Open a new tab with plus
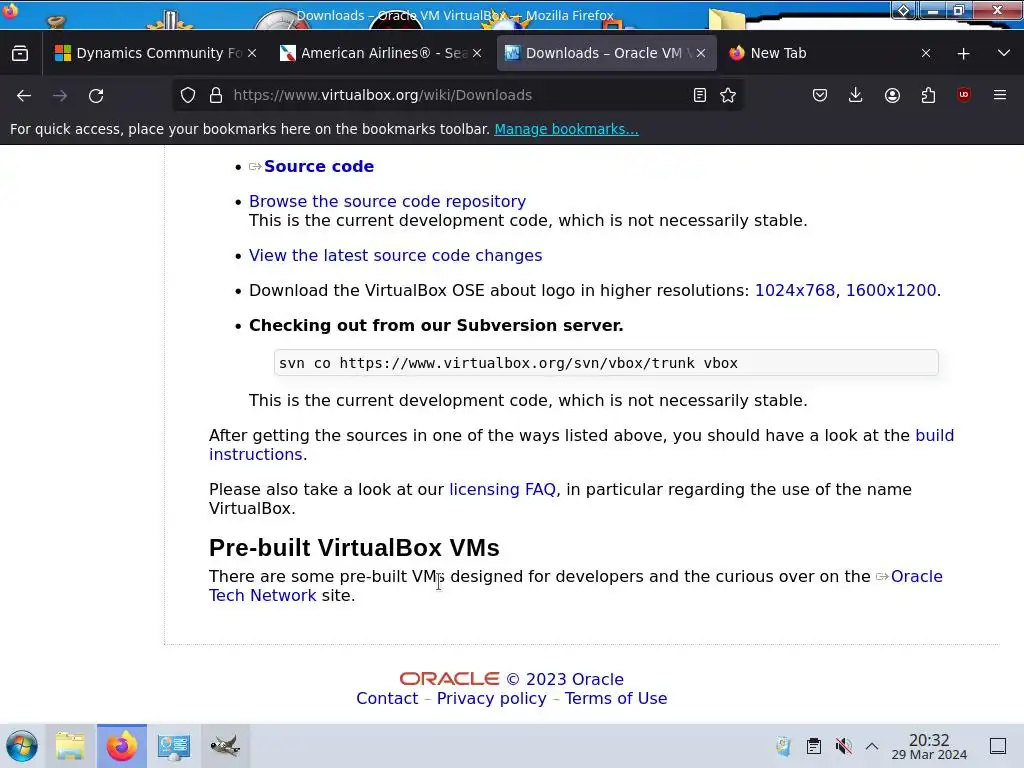The image size is (1024, 768). coord(963,54)
